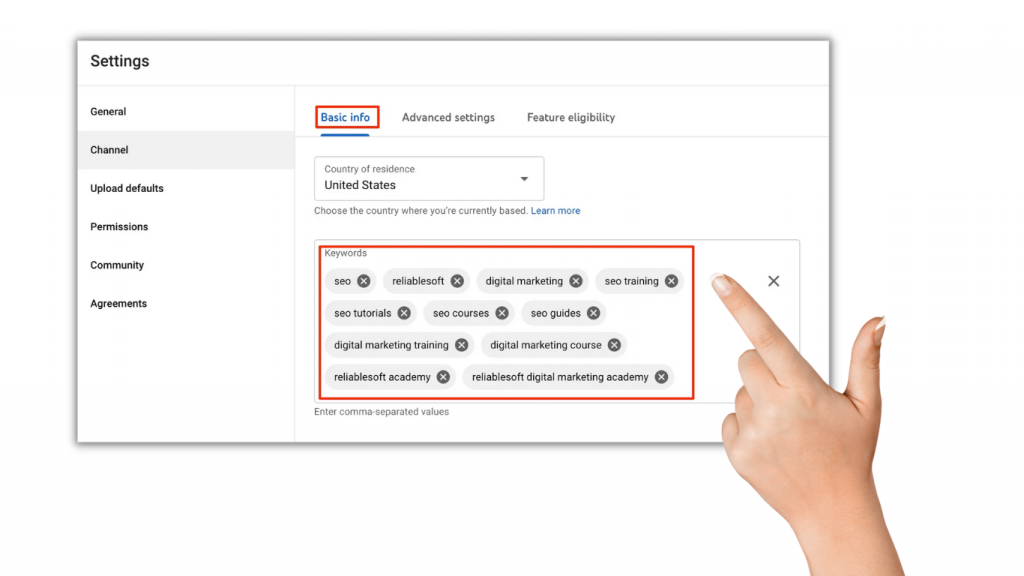Remove the "reliablesoft academy" keyword chip

pos(443,377)
